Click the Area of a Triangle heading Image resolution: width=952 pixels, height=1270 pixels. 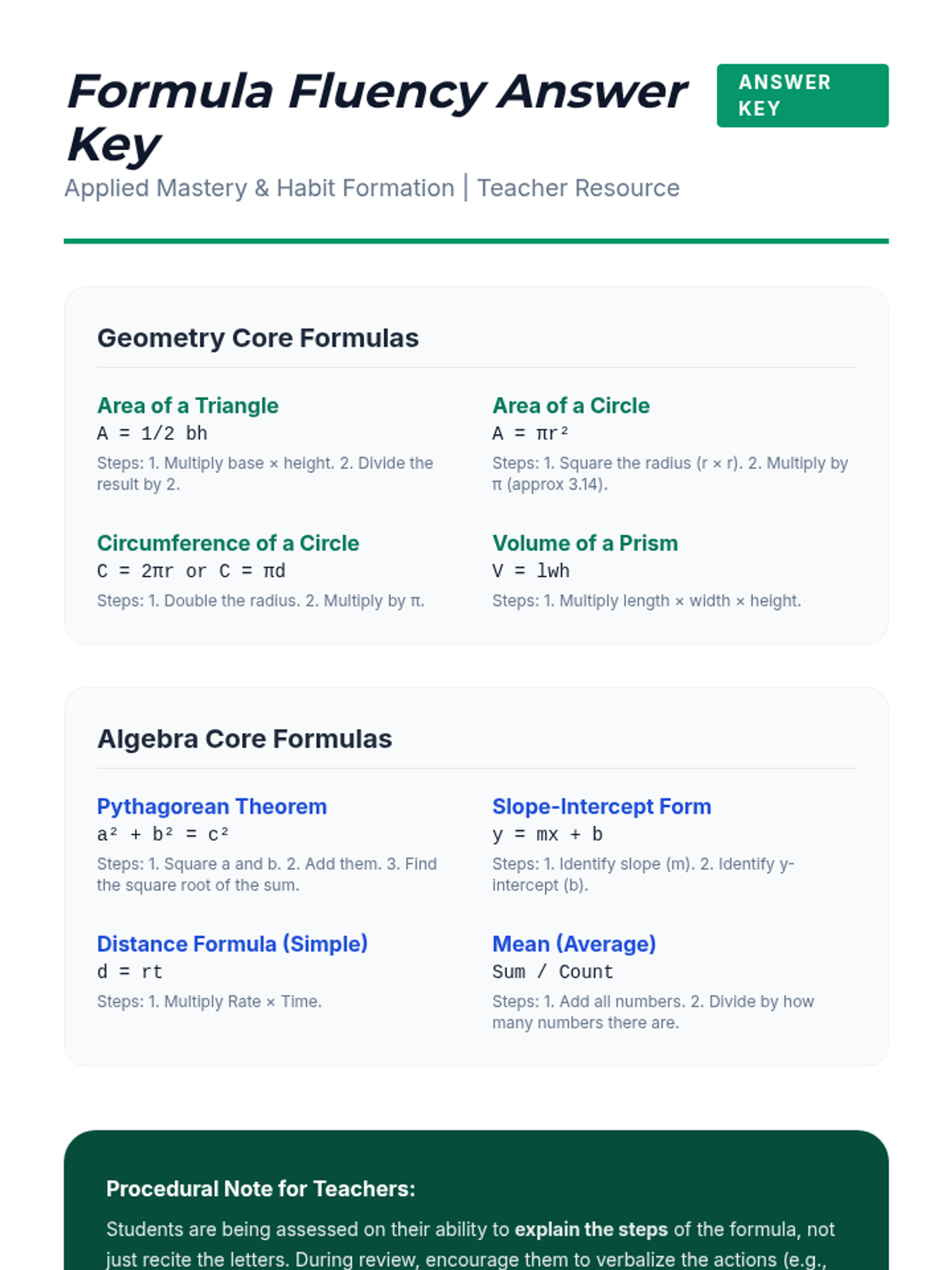(188, 406)
